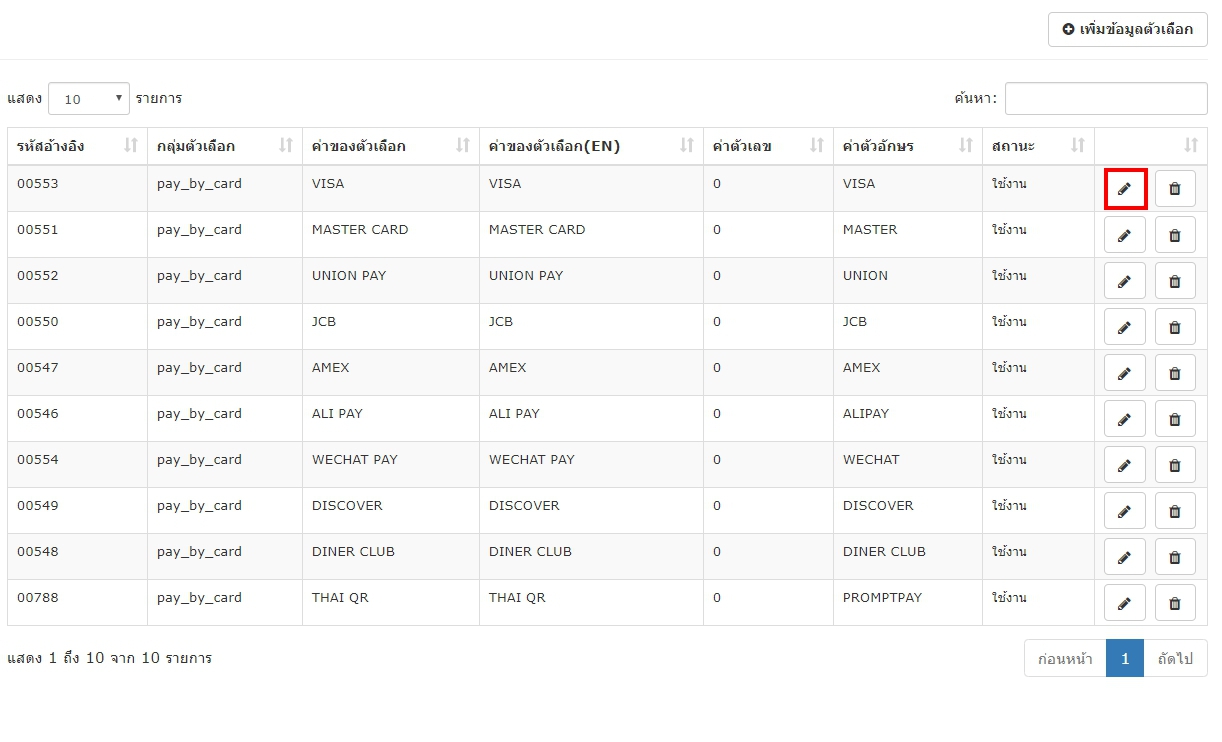The height and width of the screenshot is (742, 1222).
Task: Edit the VISA row with the pencil icon
Action: tap(1125, 188)
